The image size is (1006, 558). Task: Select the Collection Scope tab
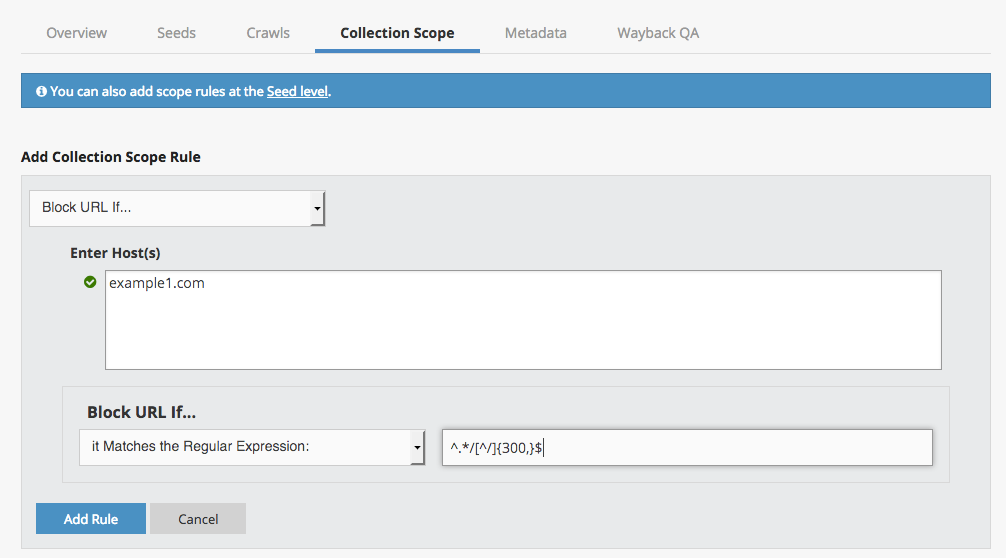(397, 33)
